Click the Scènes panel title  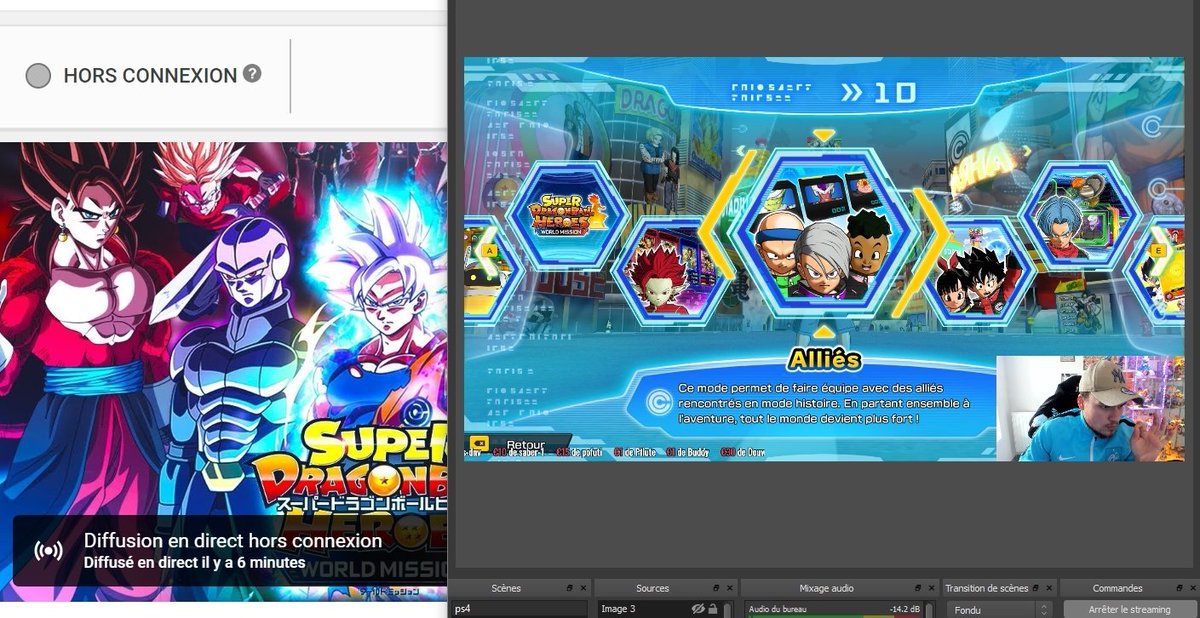click(505, 588)
